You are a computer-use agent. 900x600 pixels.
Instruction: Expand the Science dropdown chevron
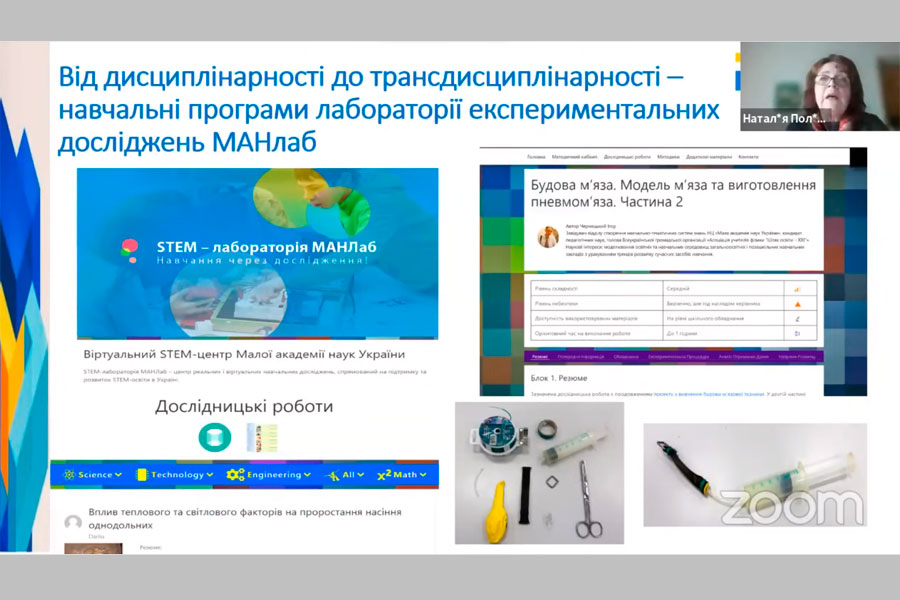(x=118, y=475)
